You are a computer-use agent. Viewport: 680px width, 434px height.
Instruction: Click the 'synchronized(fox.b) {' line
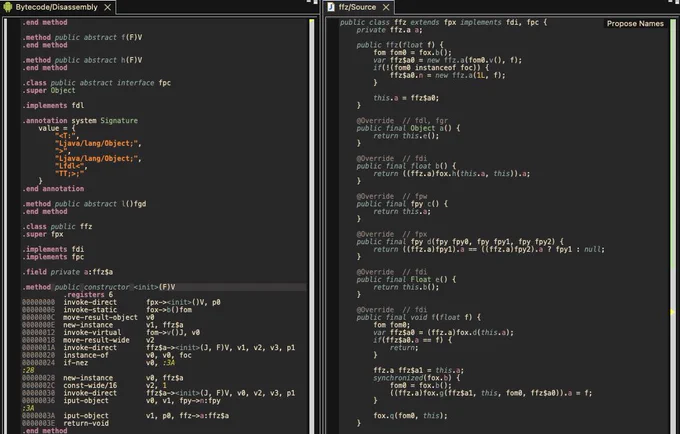416,378
